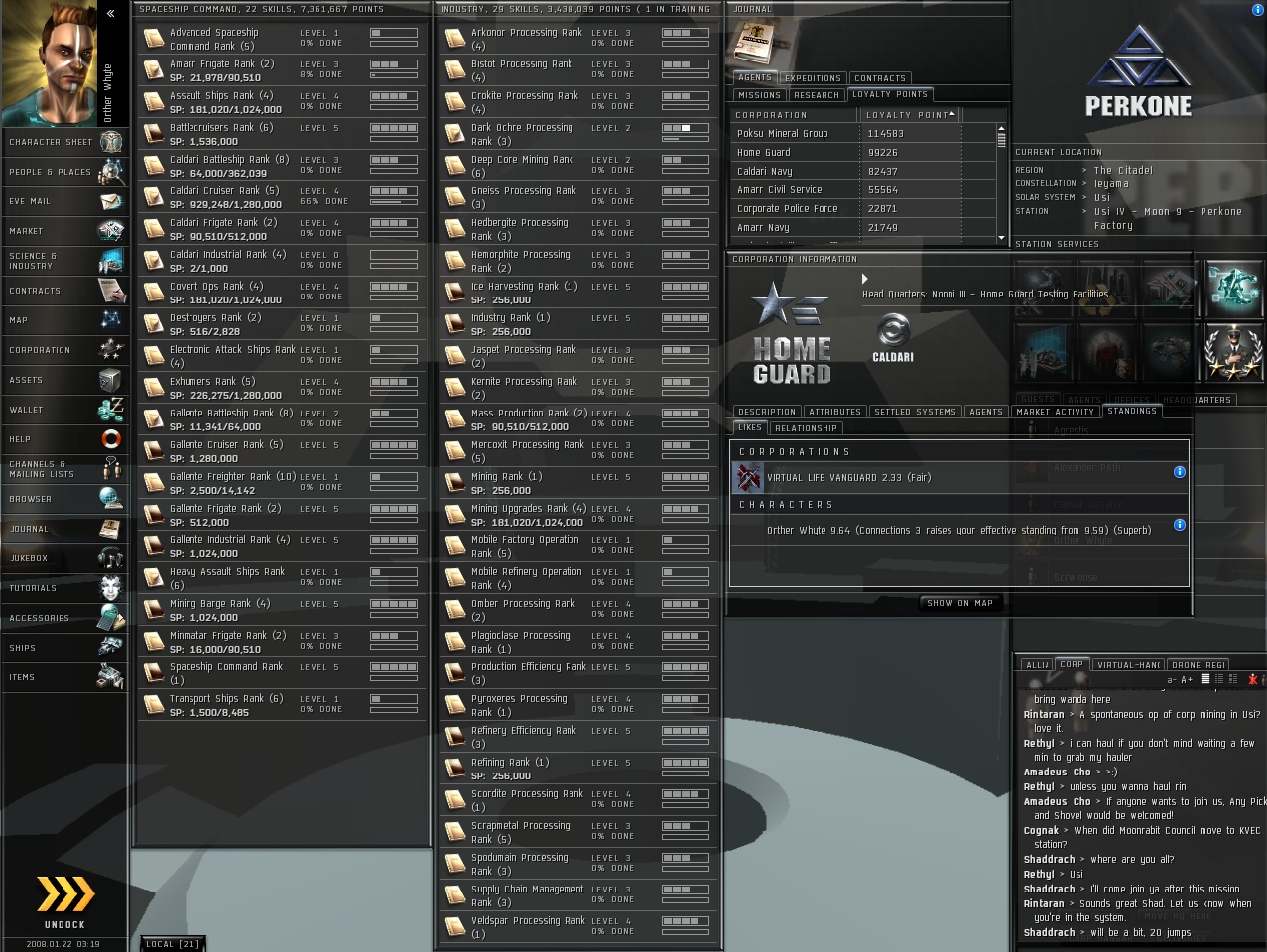Switch chat to the detailed list view mode
Viewport: 1267px width, 952px height.
coord(1232,679)
